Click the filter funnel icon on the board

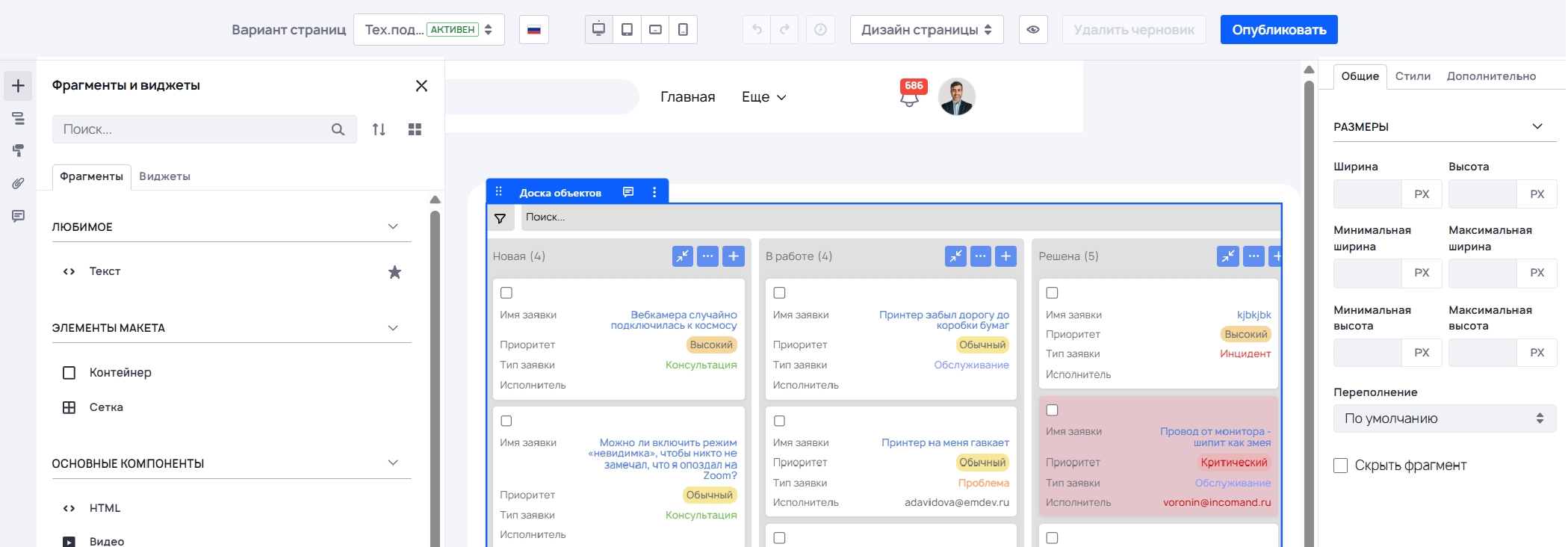tap(501, 218)
